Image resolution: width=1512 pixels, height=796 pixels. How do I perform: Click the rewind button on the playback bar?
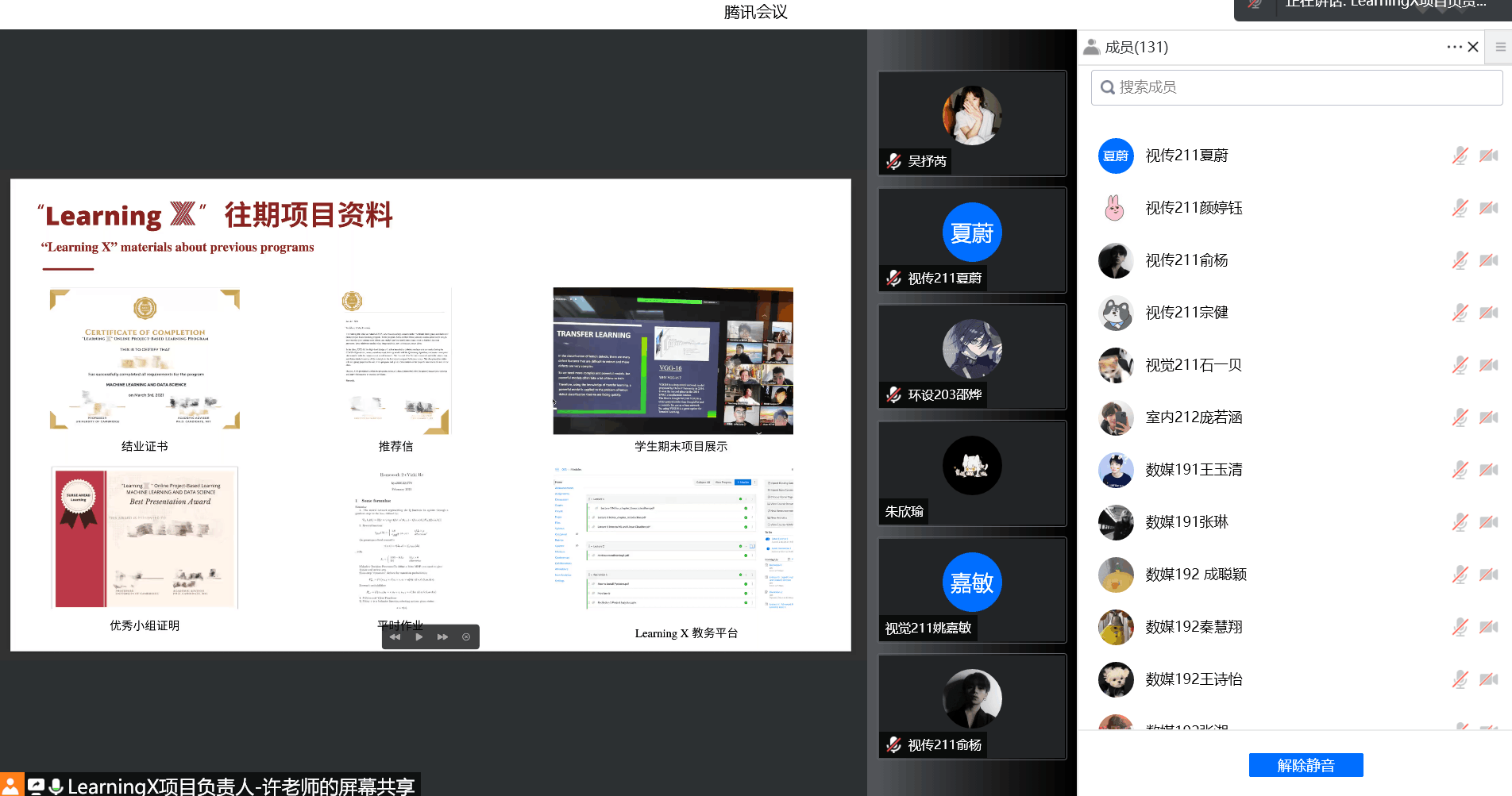point(395,636)
